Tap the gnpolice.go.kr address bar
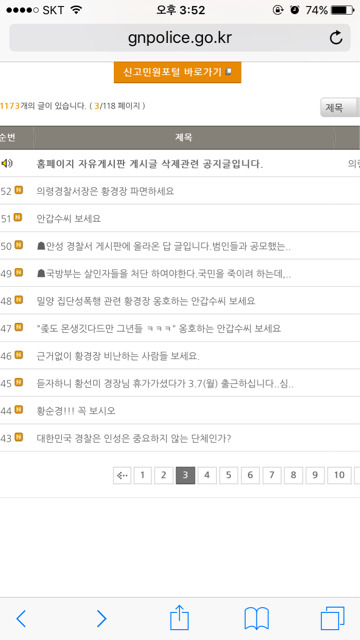 (180, 38)
